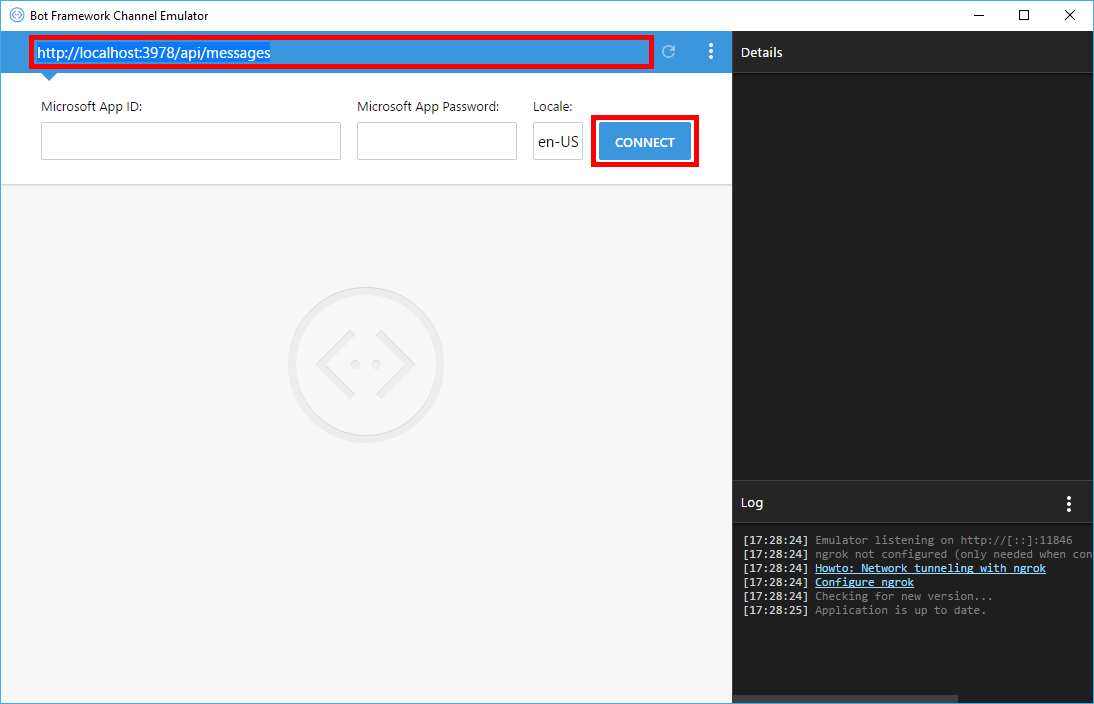
Task: Focus the Microsoft App Password field
Action: [x=437, y=141]
